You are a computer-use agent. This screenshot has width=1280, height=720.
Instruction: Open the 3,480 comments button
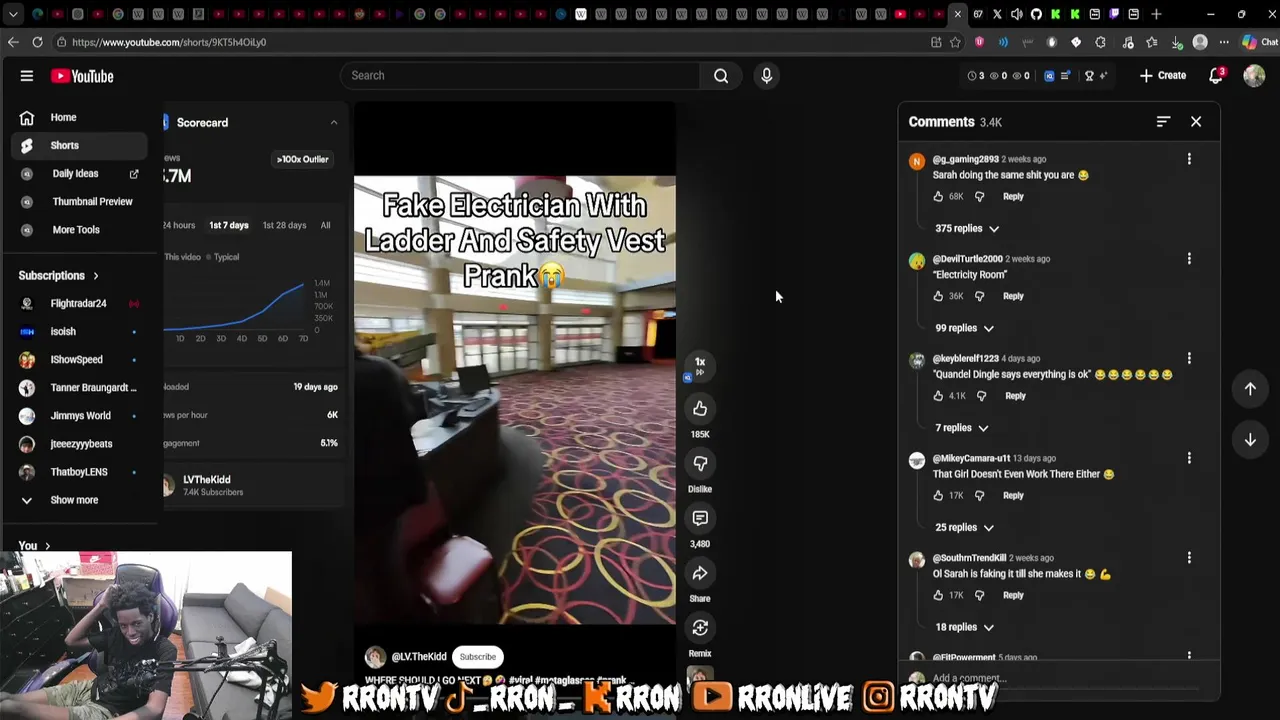point(700,518)
